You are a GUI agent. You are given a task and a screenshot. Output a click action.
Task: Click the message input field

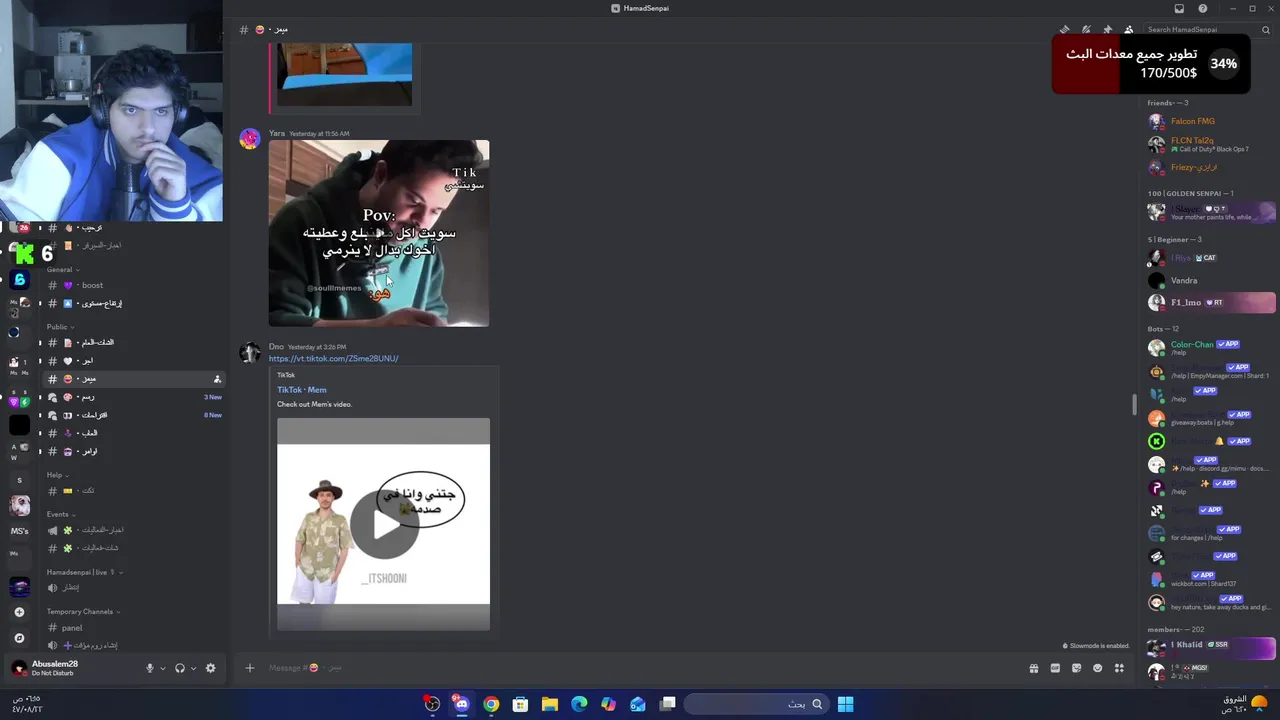640,668
